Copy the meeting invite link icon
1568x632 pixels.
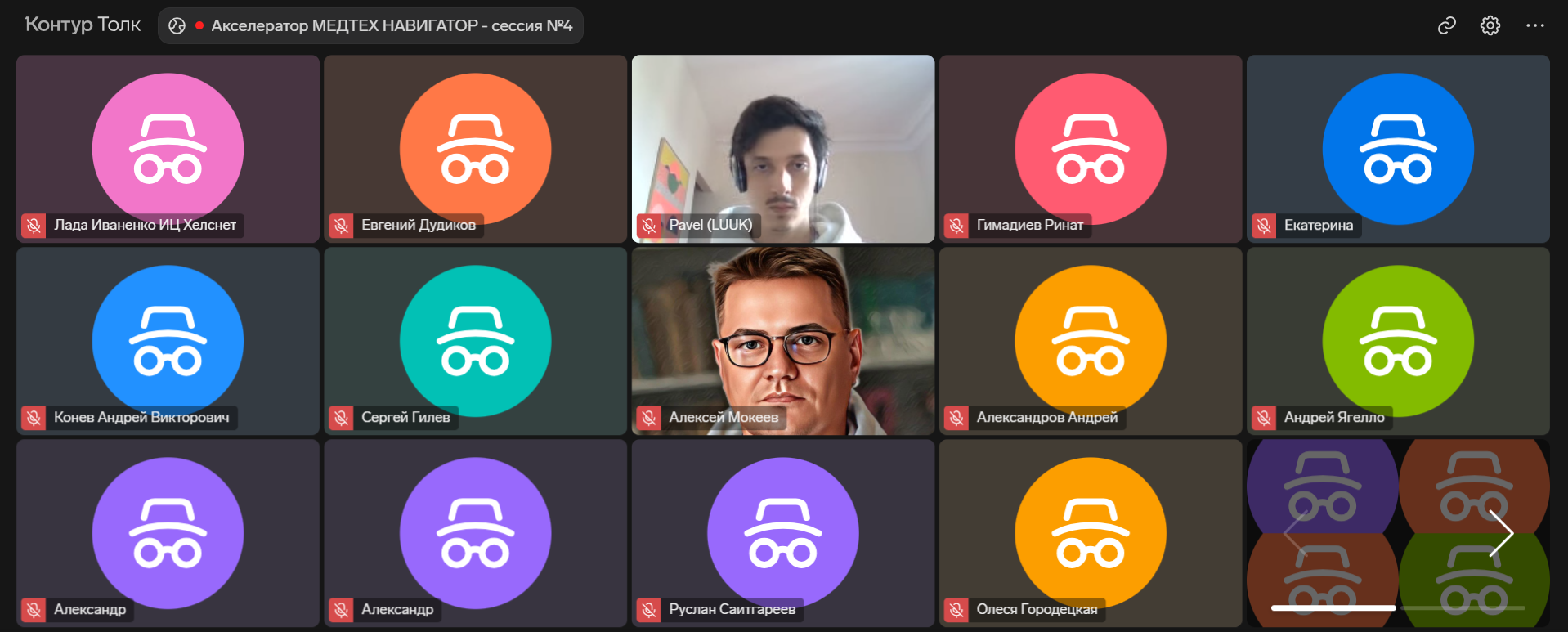pos(1446,26)
